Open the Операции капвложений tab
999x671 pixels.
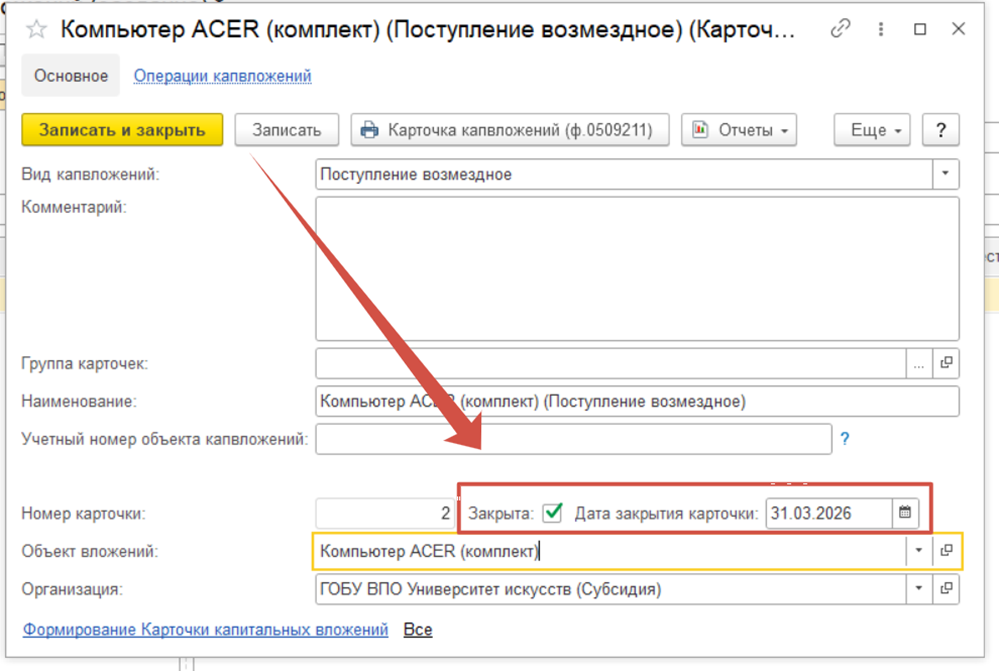(x=222, y=76)
